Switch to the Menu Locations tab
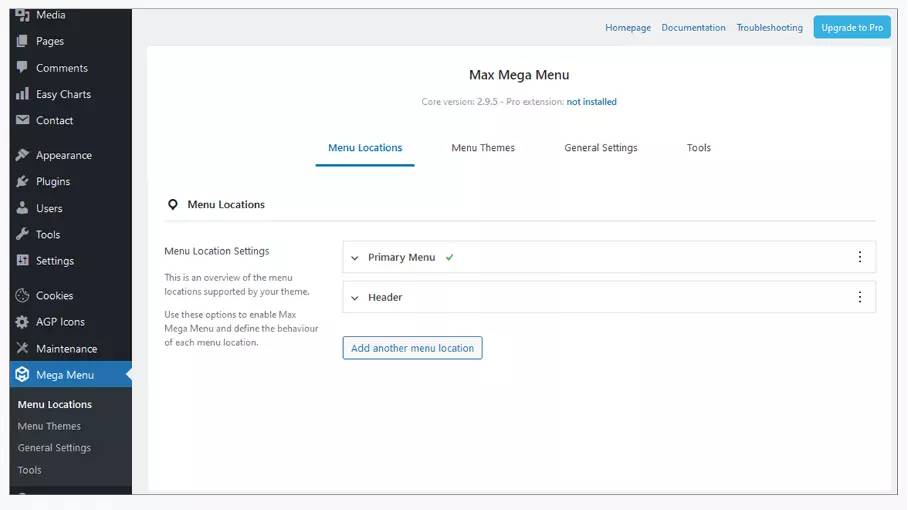 tap(365, 148)
